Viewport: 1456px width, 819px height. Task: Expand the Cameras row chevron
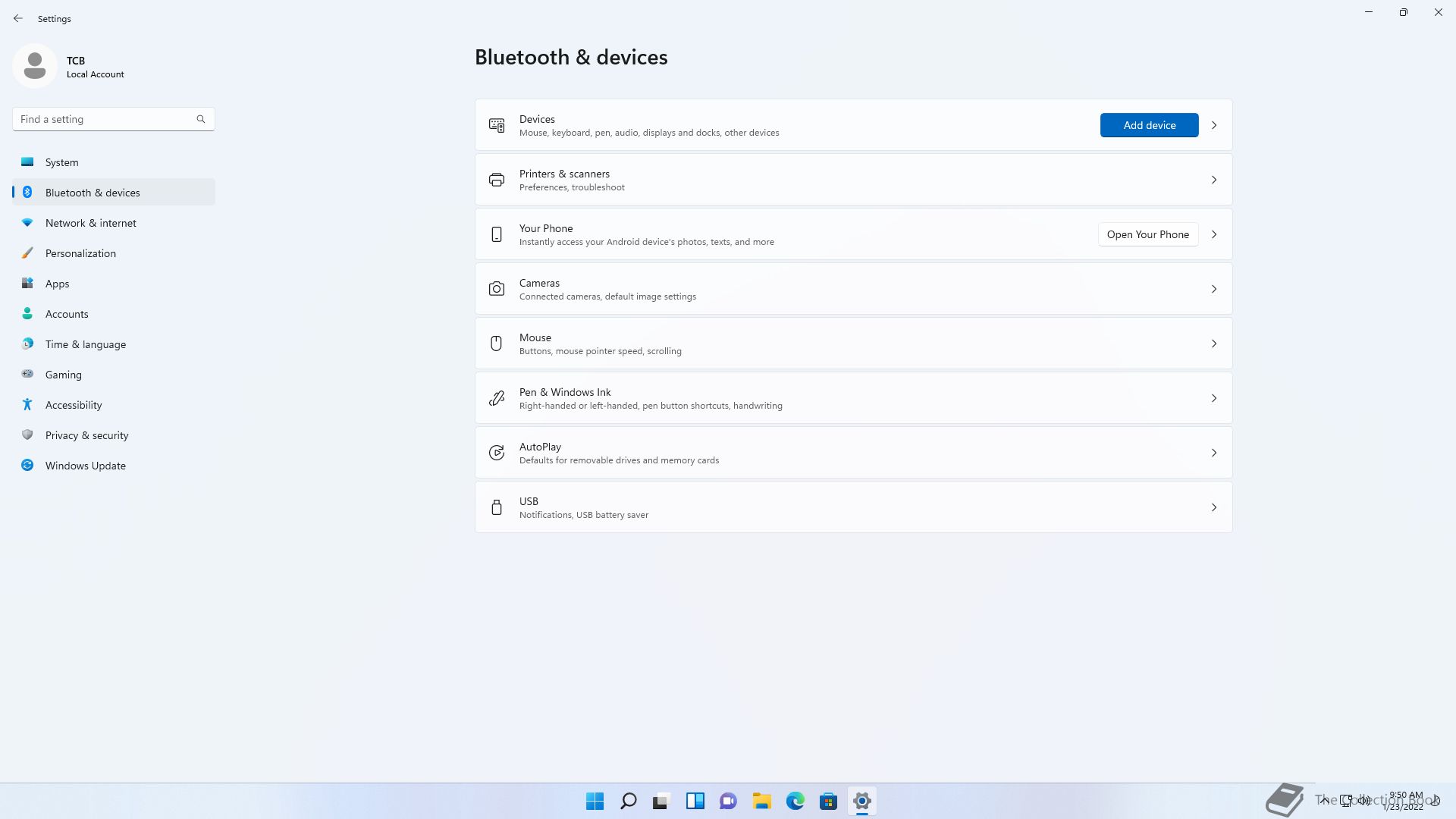pyautogui.click(x=1214, y=289)
